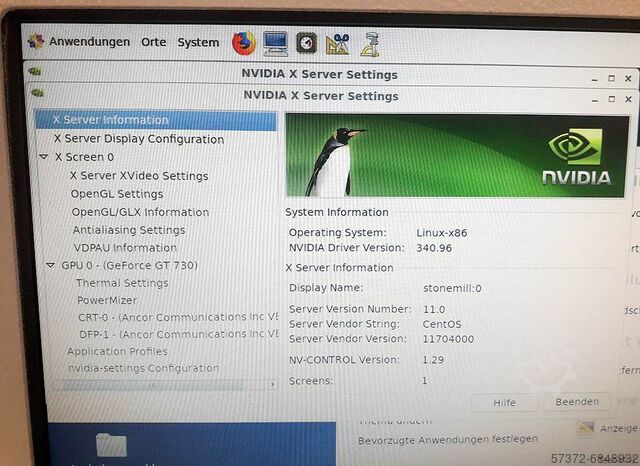
Task: Open the desktop folder icon
Action: pyautogui.click(x=111, y=446)
